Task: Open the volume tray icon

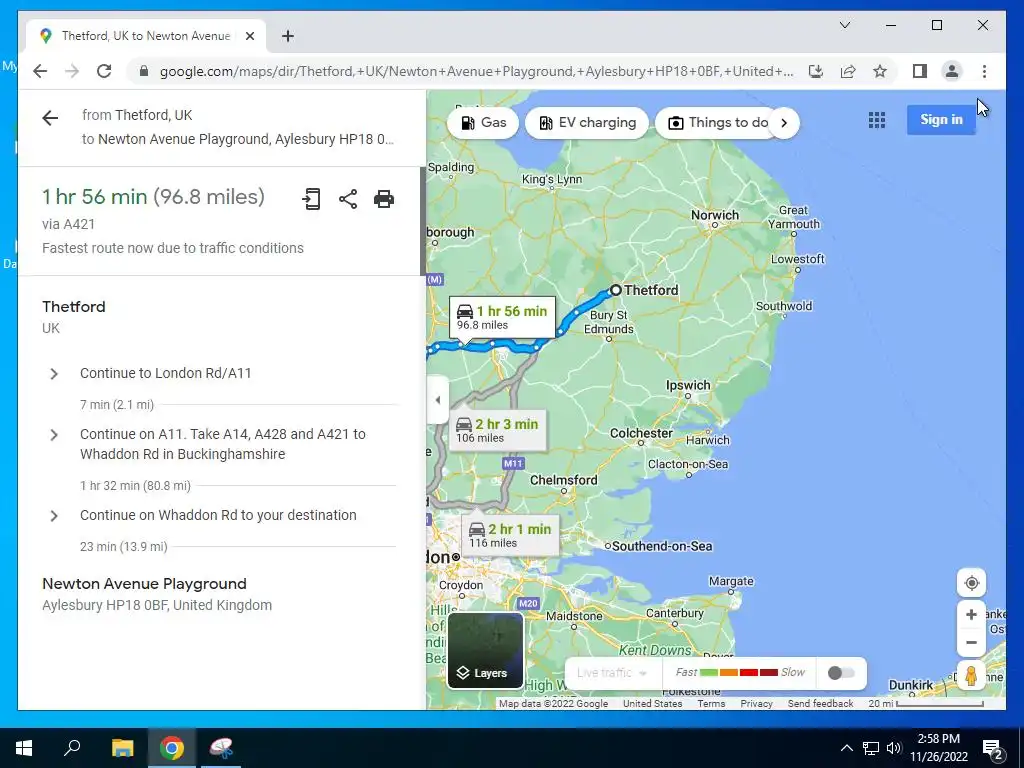Action: tap(894, 748)
